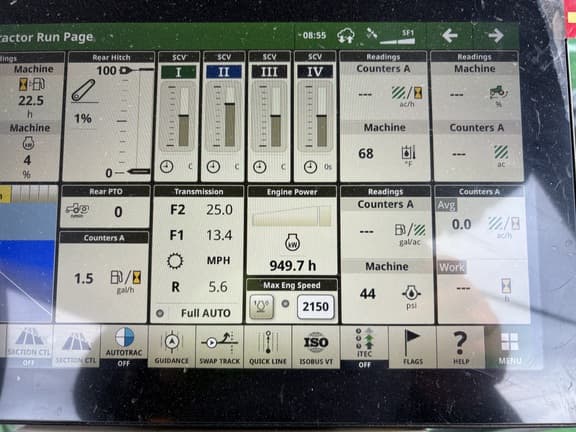Viewport: 576px width, 432px height.
Task: Go to previous run page arrow
Action: [x=450, y=36]
